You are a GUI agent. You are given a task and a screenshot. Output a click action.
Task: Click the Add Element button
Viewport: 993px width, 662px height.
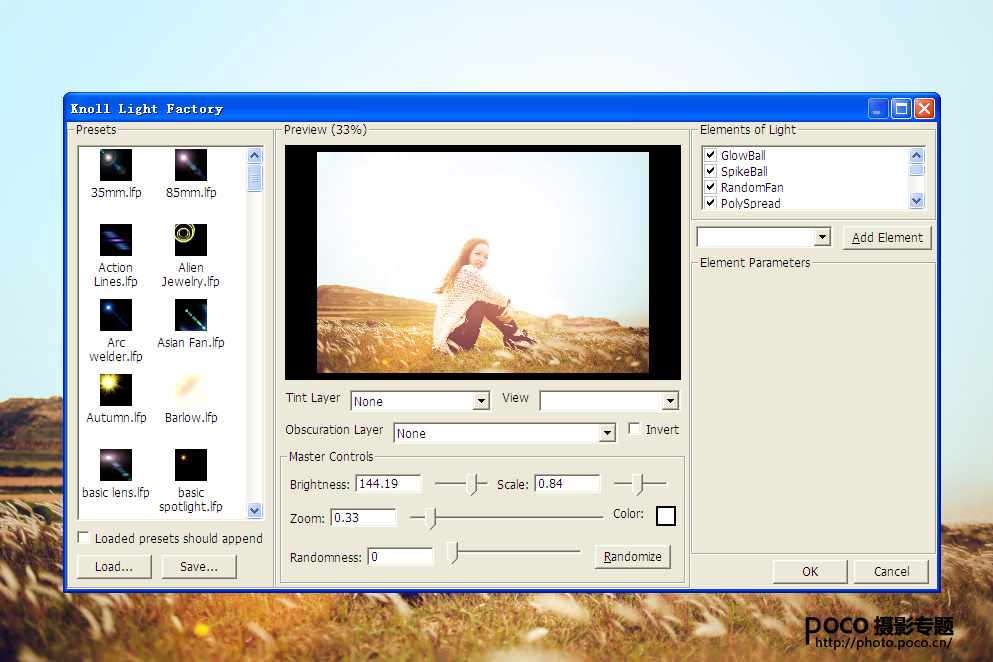(887, 238)
